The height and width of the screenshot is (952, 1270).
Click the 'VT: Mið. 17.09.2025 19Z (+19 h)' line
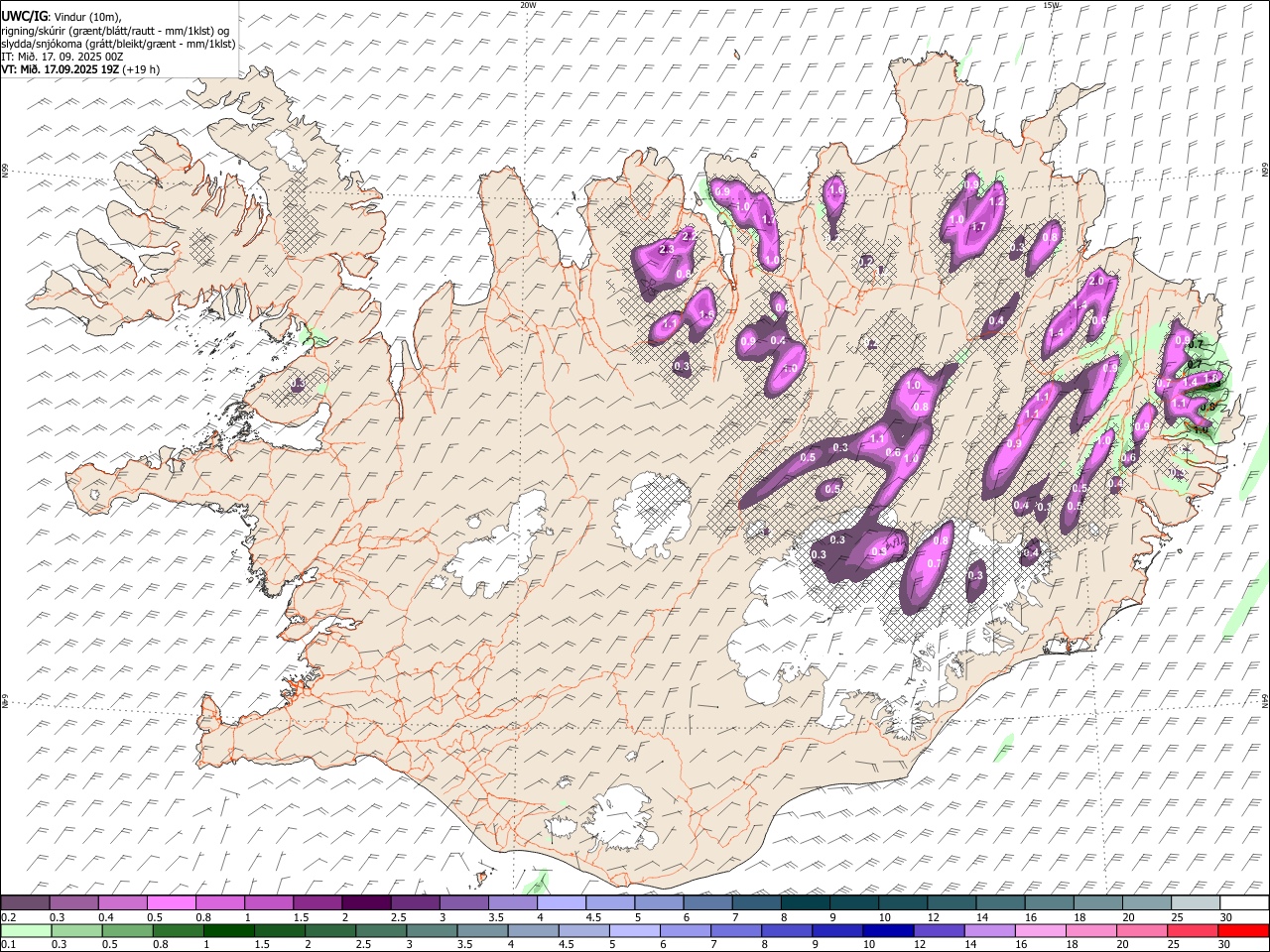(x=80, y=69)
